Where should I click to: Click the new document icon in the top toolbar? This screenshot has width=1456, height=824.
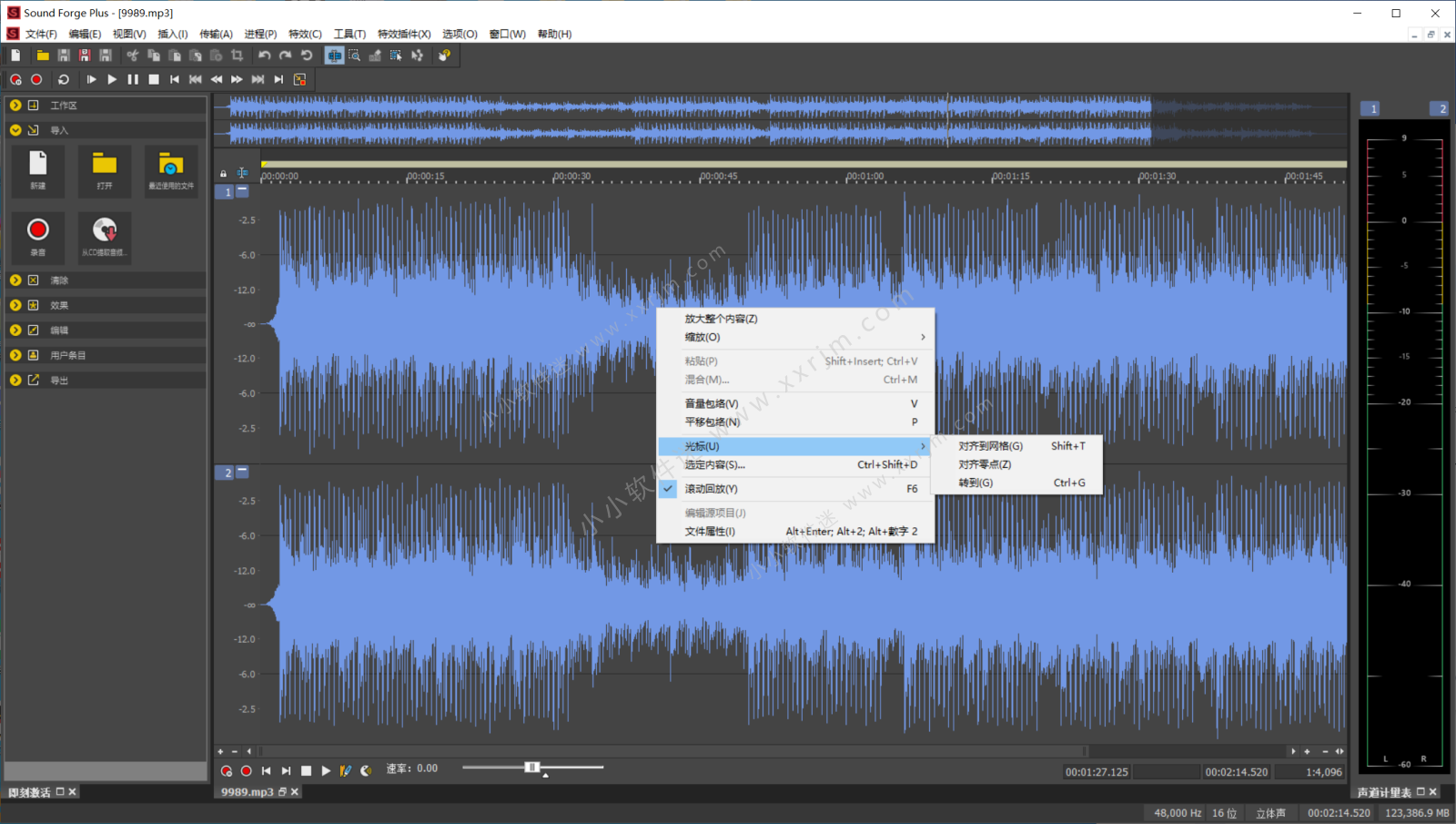point(15,56)
